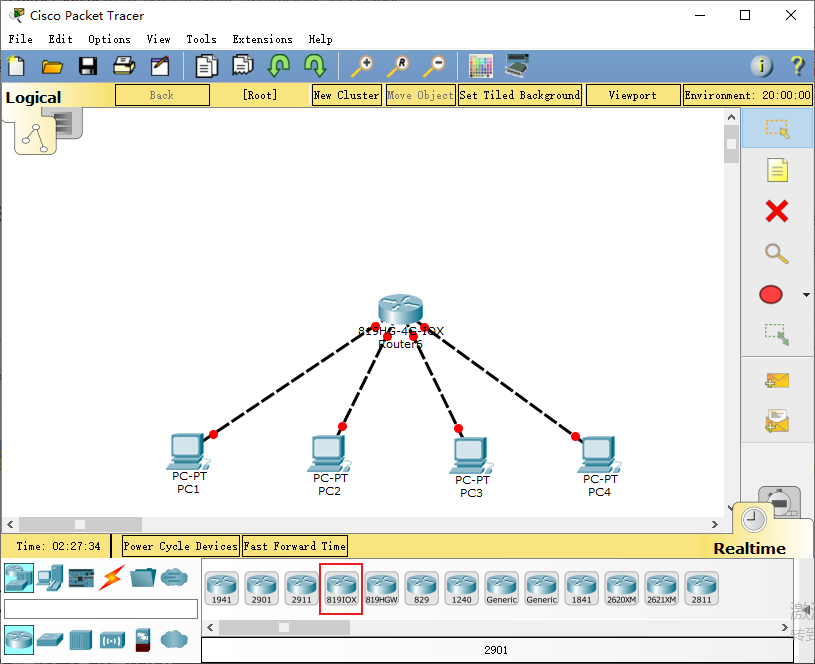Screen dimensions: 815x664
Task: Pick the 2811 router device
Action: (x=702, y=588)
